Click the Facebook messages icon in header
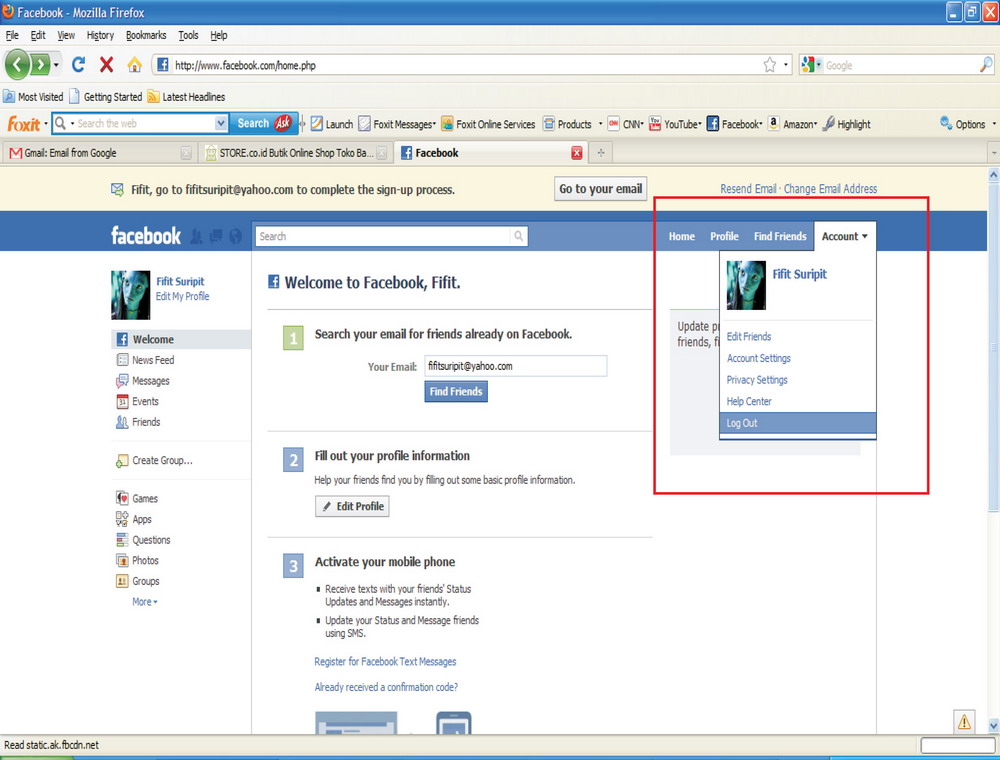 coord(216,237)
